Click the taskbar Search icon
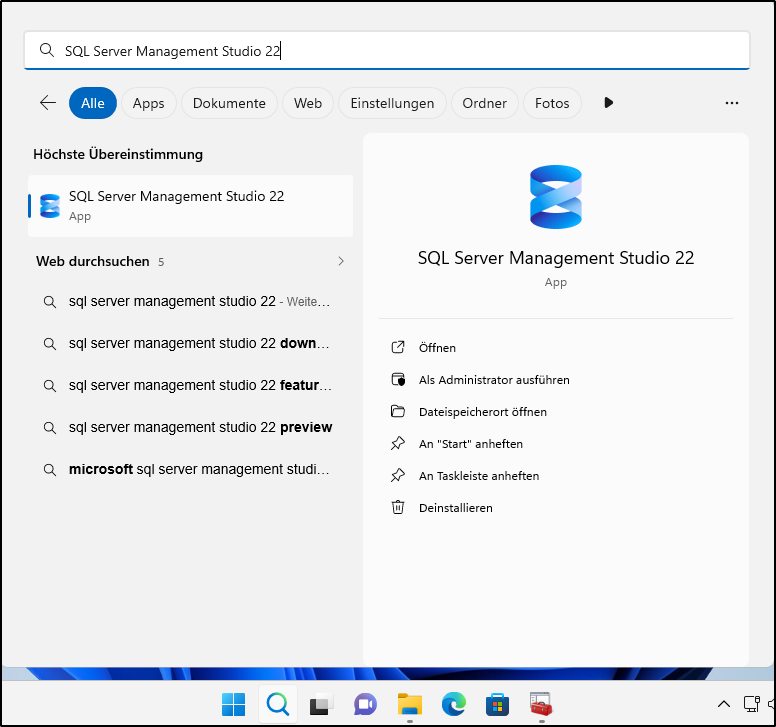 click(278, 704)
